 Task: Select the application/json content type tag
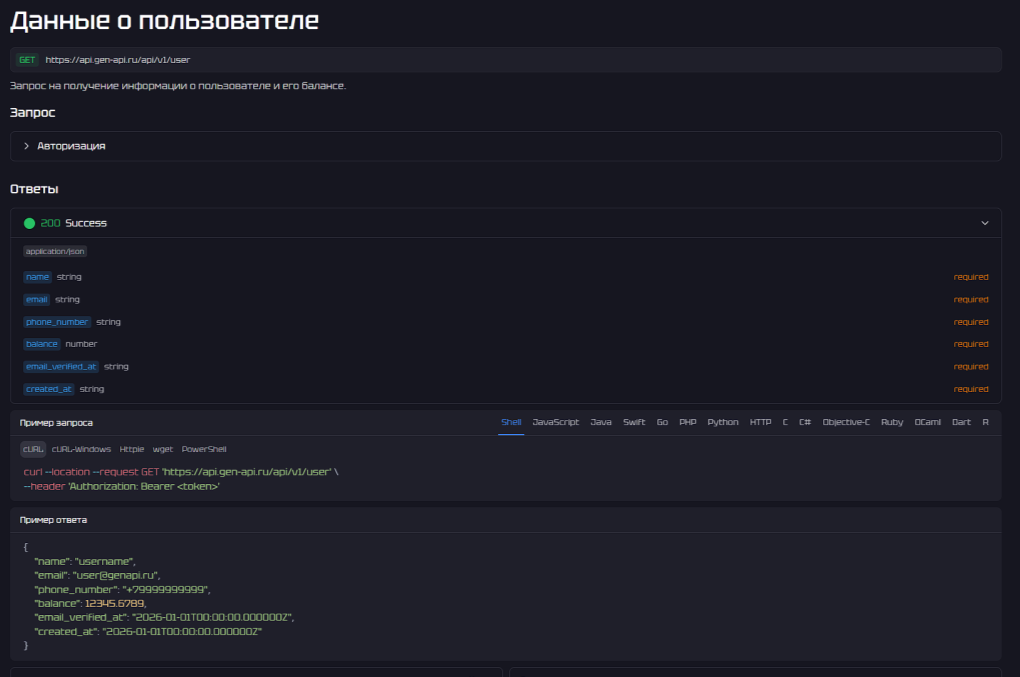click(55, 252)
